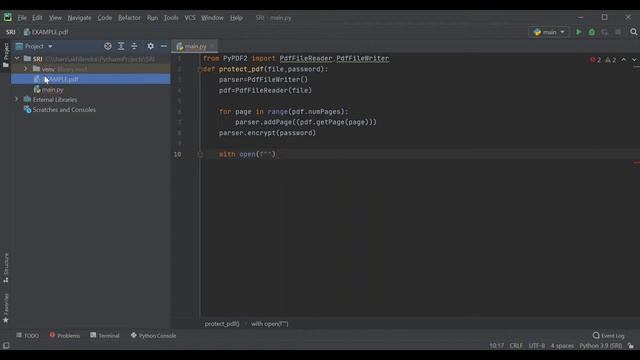The image size is (640, 360).
Task: Click the red errors count indicator
Action: tap(595, 60)
